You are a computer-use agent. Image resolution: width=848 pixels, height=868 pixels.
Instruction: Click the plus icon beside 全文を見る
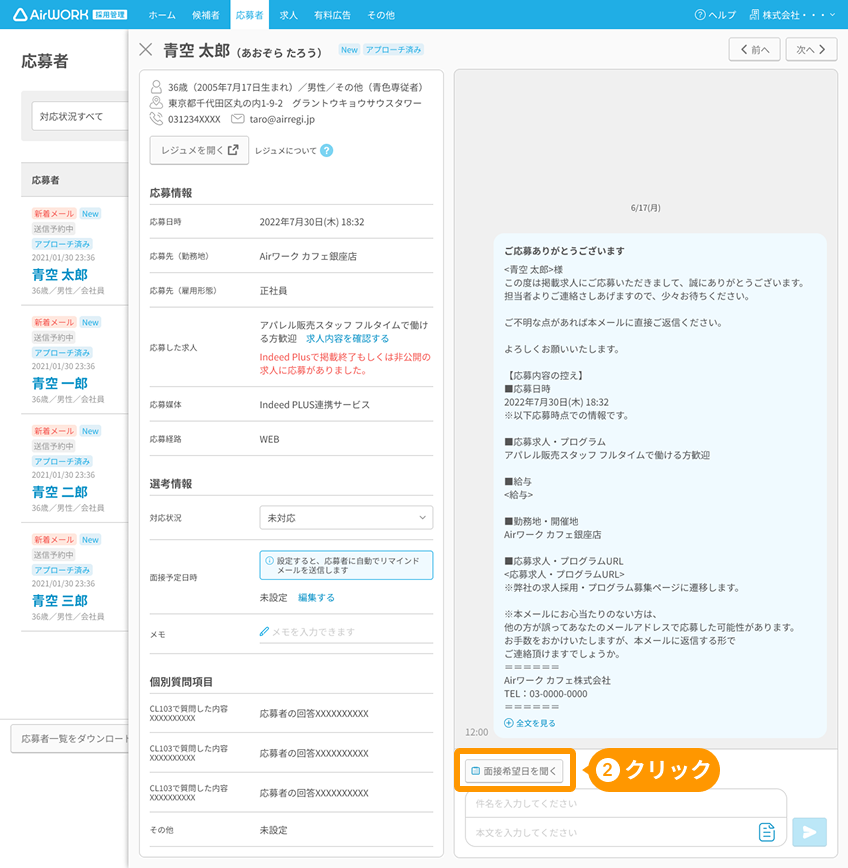tap(509, 723)
